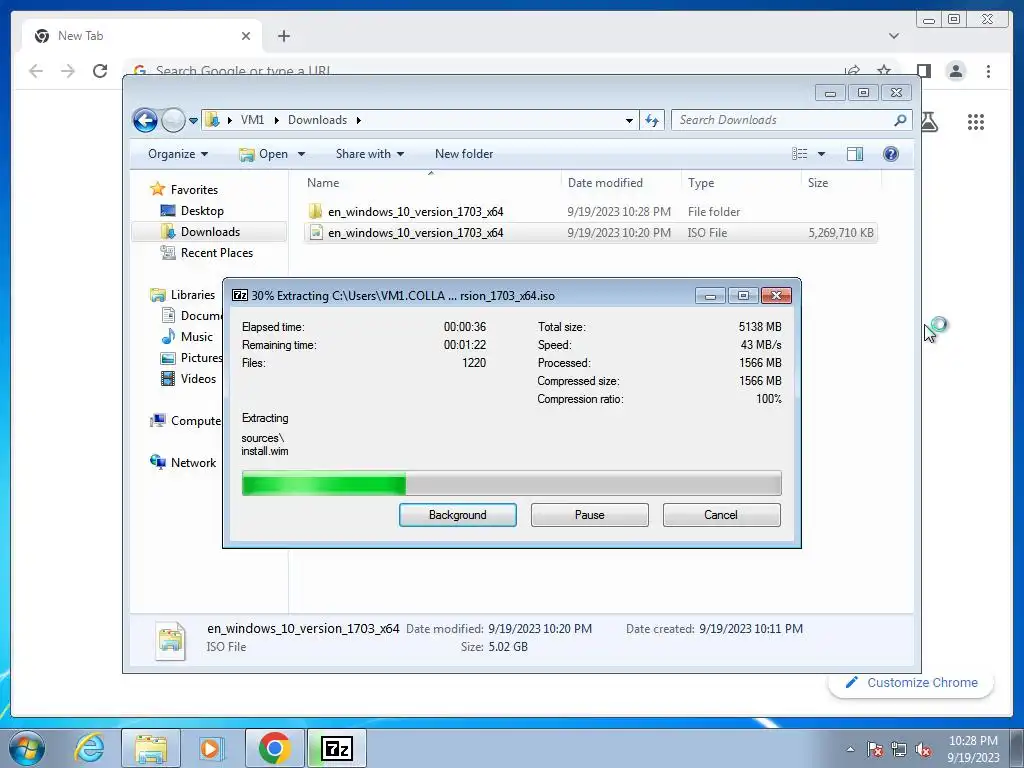Select the en_windows_10_version_1703_x64 folder row
This screenshot has width=1024, height=768.
[x=590, y=212]
